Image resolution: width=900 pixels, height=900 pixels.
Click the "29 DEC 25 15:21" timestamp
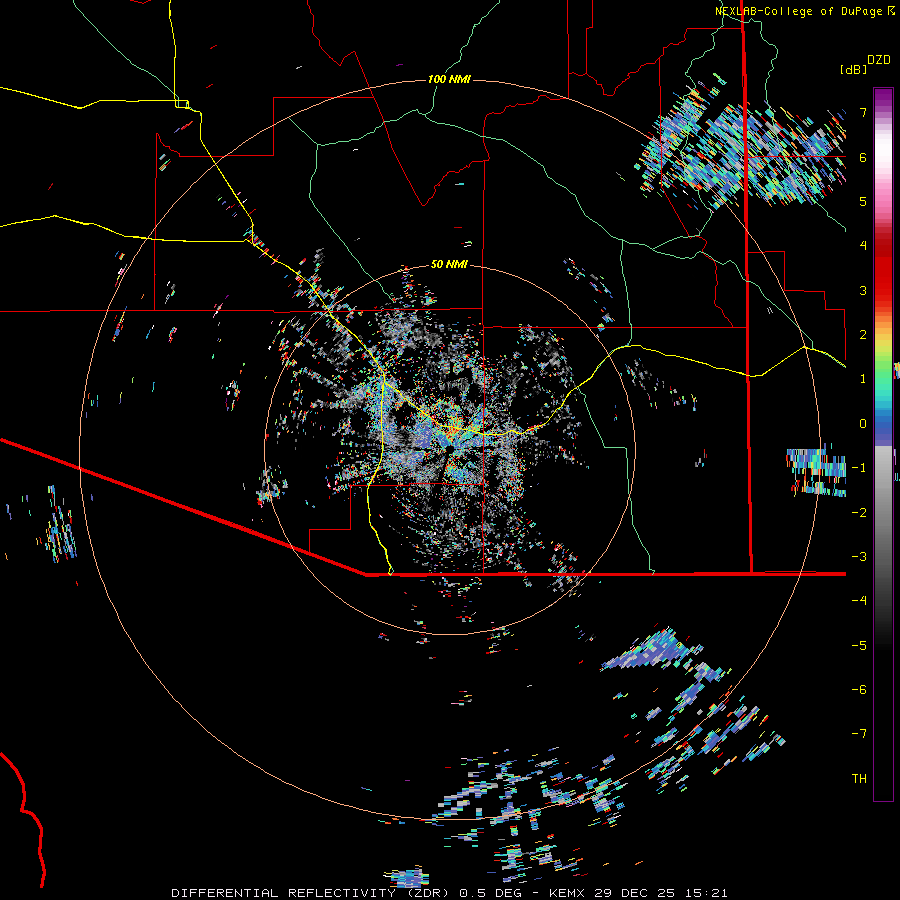[661, 893]
